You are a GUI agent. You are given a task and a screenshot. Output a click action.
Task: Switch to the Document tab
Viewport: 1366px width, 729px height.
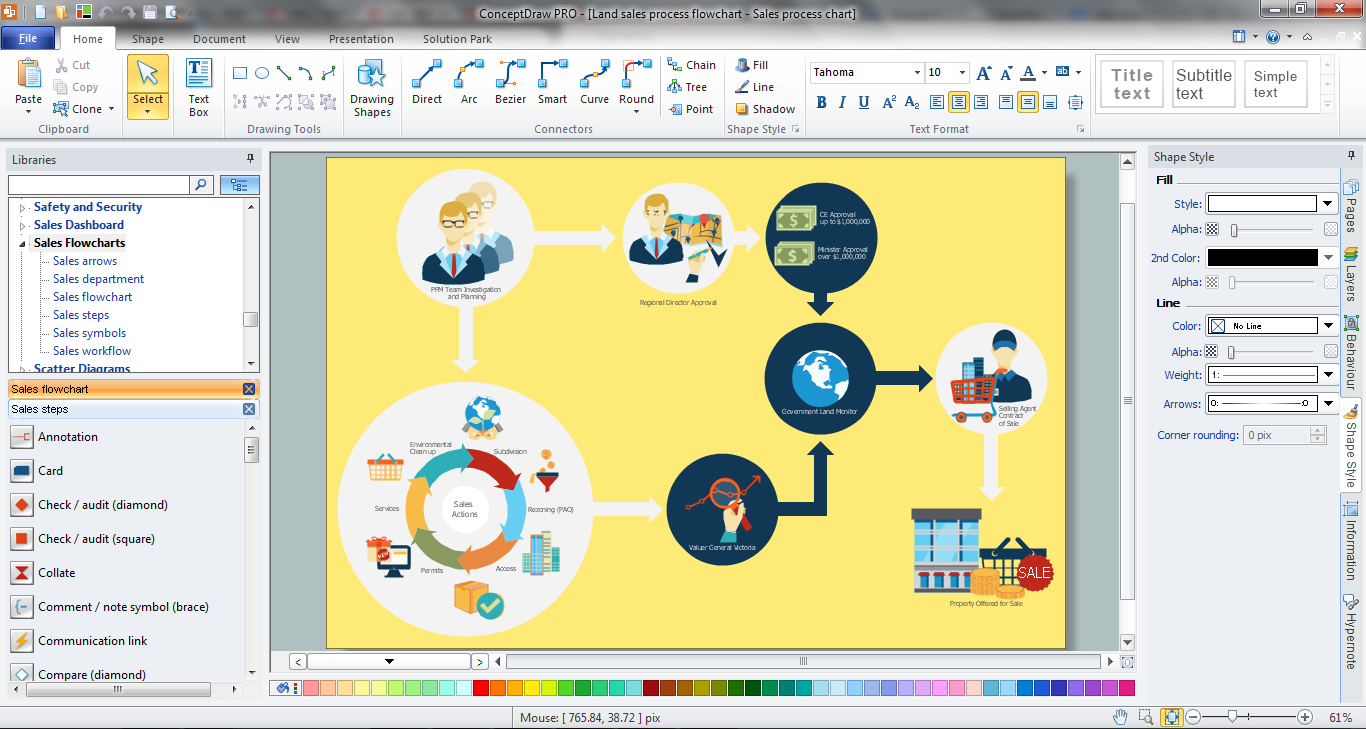pos(219,39)
